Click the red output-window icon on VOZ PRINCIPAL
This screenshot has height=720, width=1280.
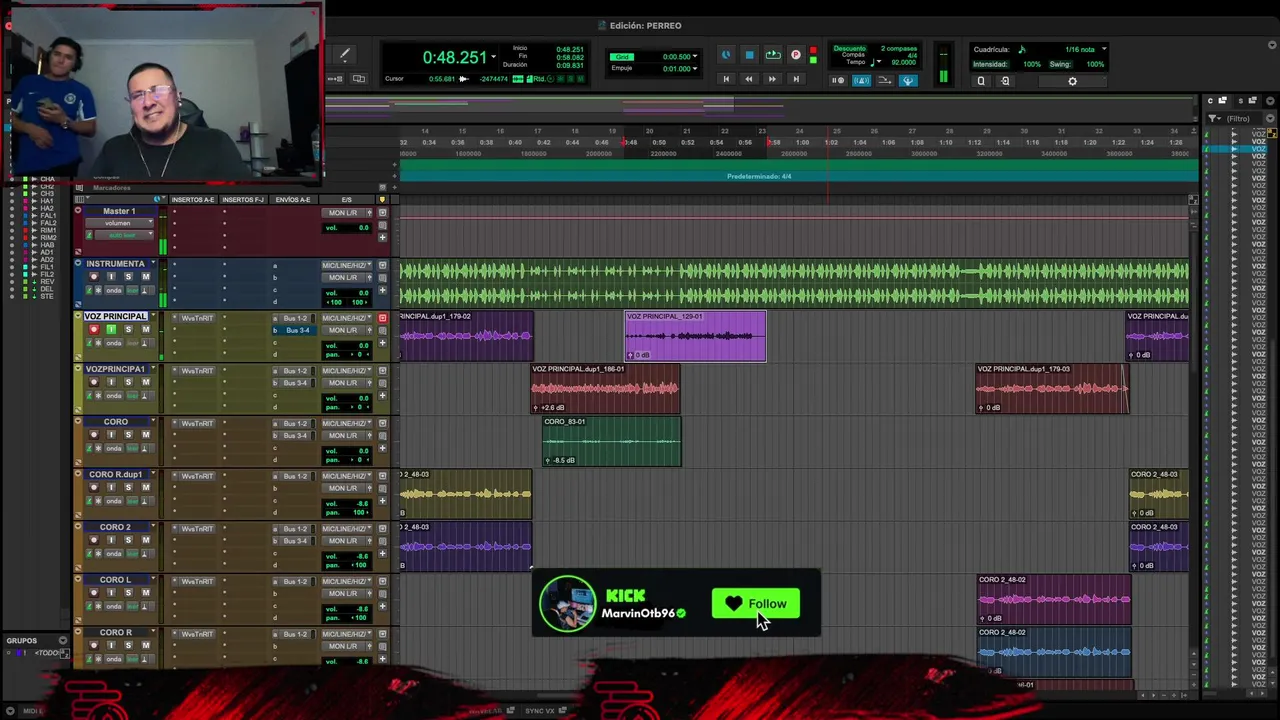tap(382, 318)
